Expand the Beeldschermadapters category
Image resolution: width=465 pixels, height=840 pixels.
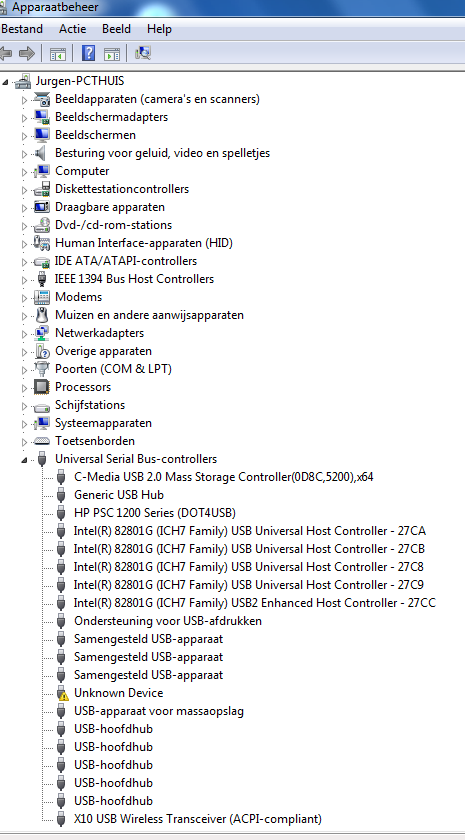tap(24, 117)
